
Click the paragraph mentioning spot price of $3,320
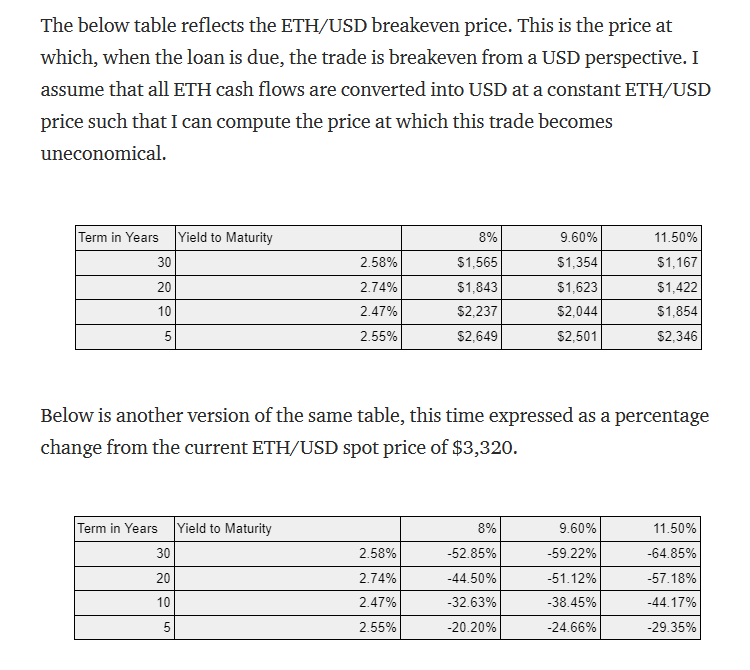tap(373, 431)
